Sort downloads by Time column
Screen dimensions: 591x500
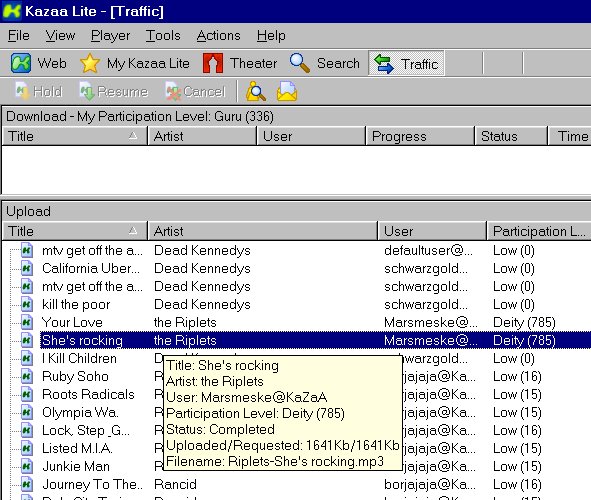tap(569, 136)
